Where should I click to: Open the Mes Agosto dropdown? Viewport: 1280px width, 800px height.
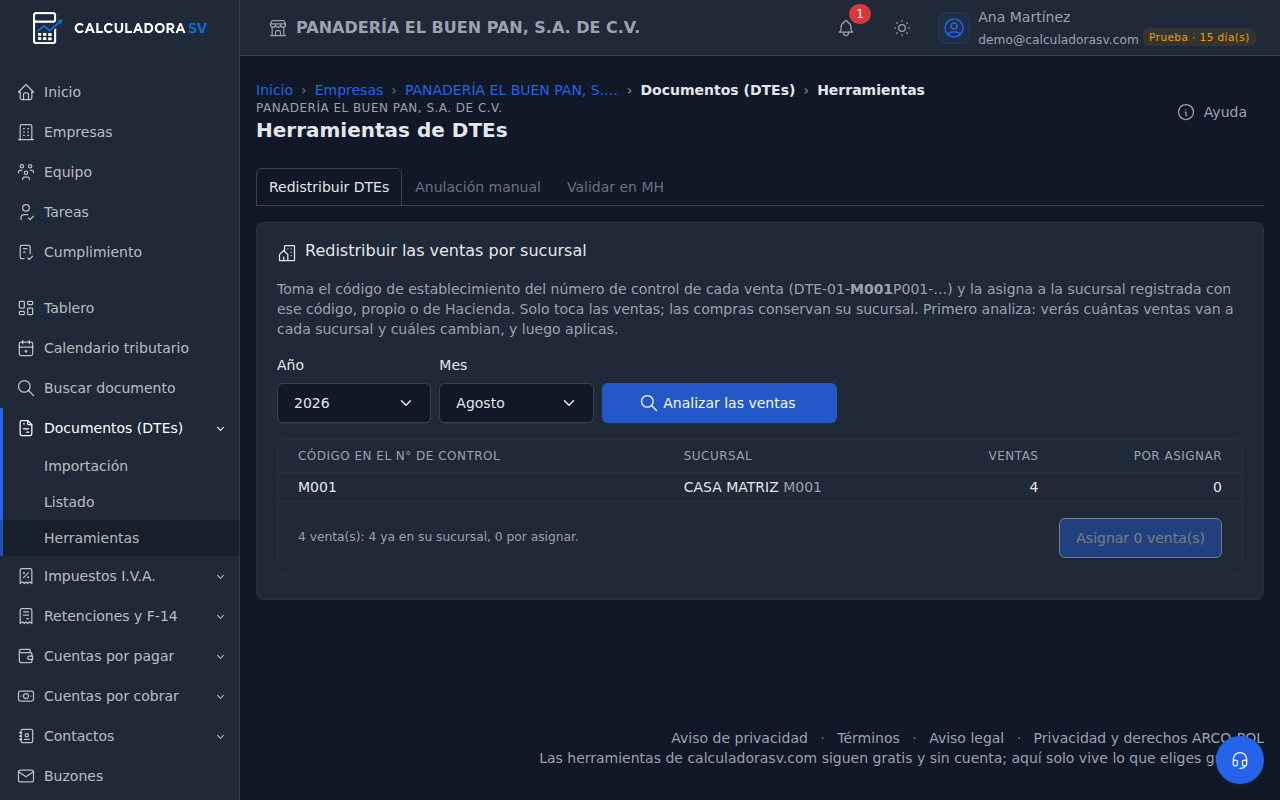click(516, 403)
